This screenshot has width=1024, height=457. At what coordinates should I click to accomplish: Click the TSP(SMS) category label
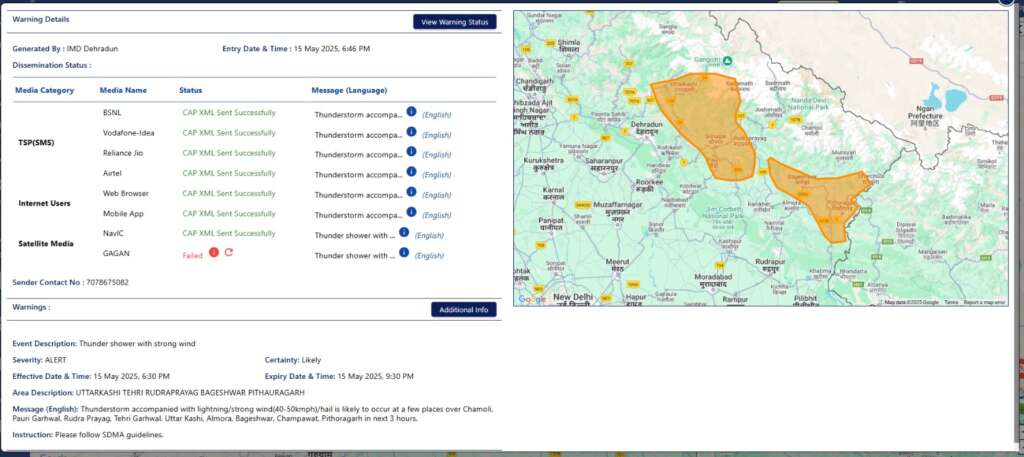(37, 142)
